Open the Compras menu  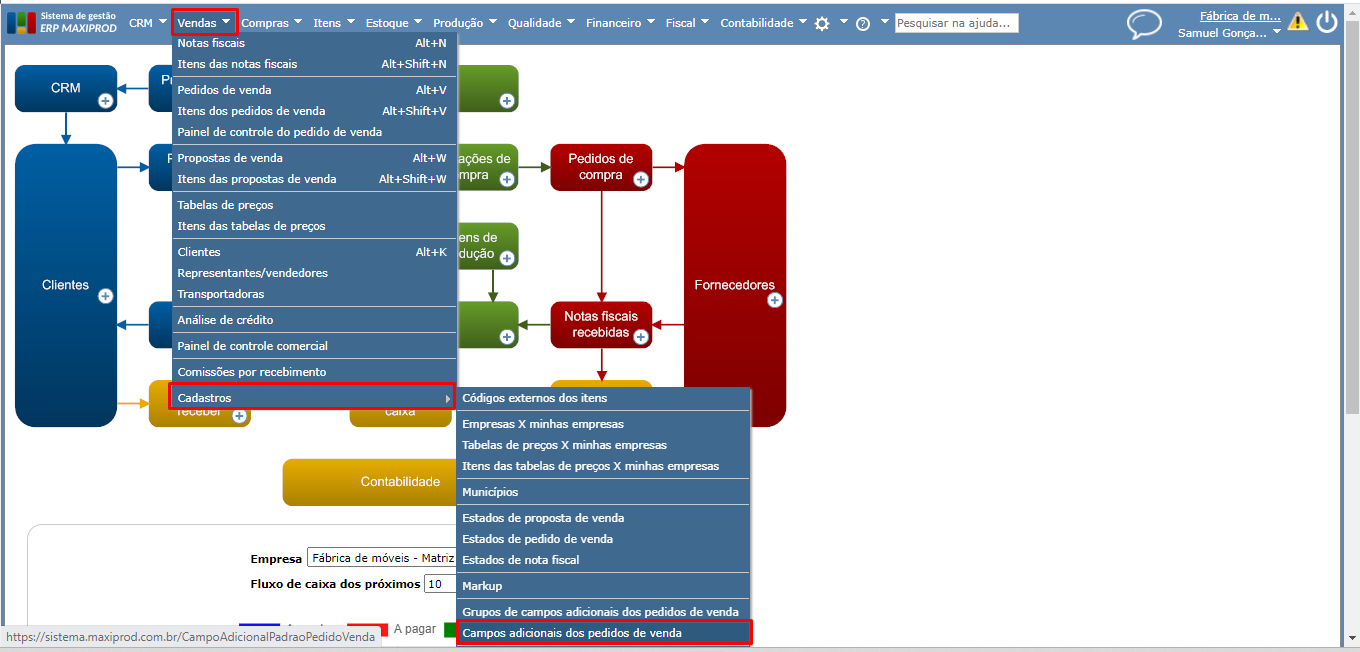coord(272,22)
